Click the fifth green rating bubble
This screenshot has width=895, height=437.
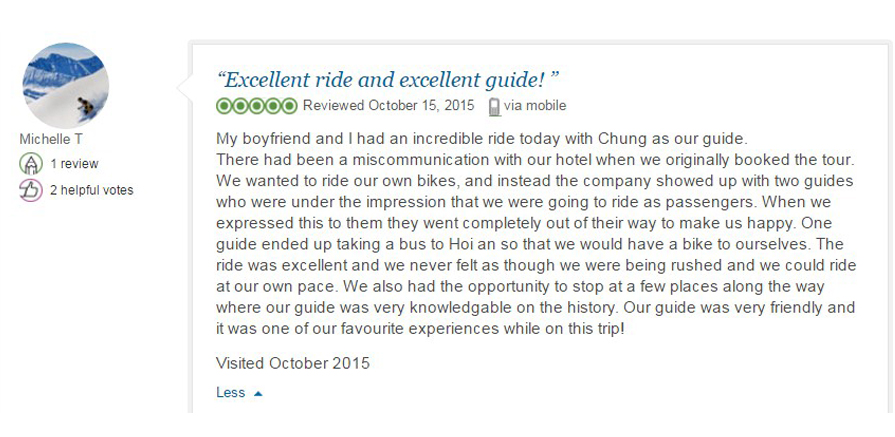coord(289,106)
